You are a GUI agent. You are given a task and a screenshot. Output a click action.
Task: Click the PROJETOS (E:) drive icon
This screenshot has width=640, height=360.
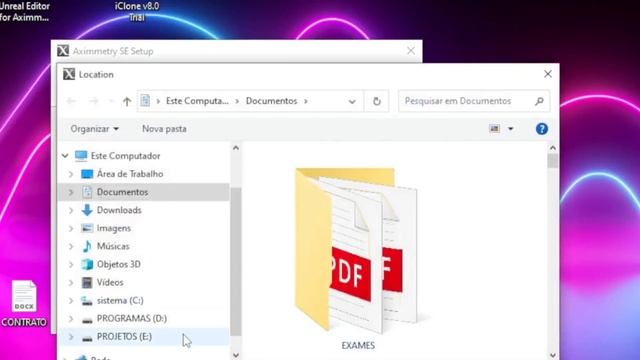tap(87, 338)
